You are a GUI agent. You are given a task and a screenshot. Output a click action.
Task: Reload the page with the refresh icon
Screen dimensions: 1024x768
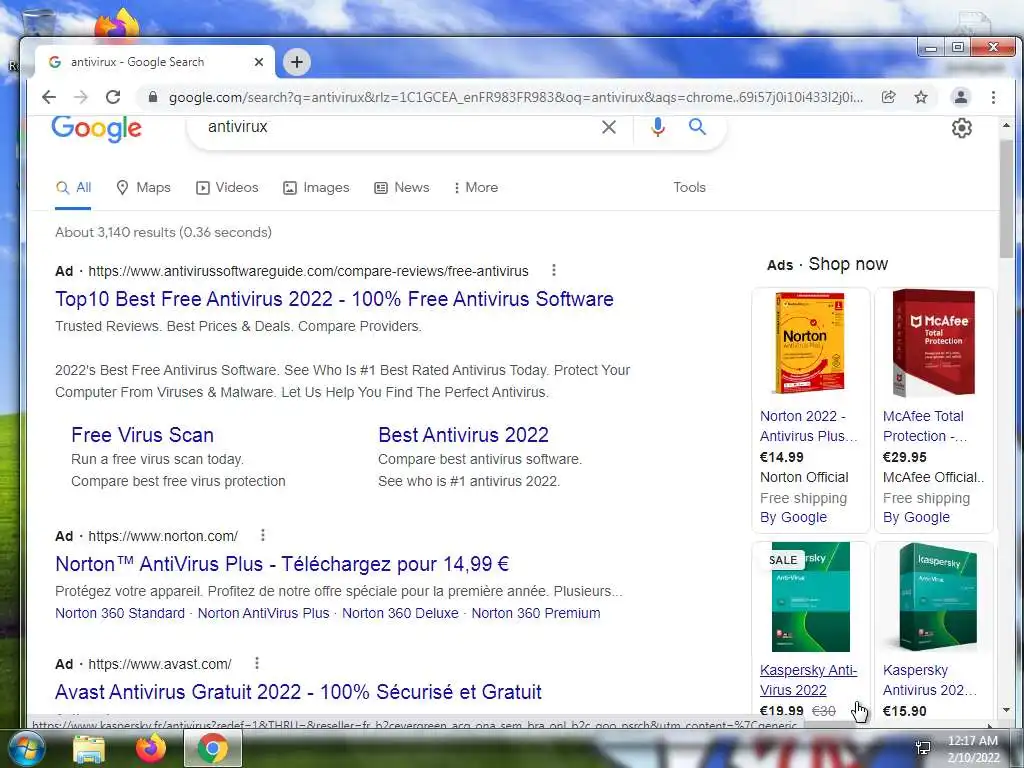coord(113,97)
